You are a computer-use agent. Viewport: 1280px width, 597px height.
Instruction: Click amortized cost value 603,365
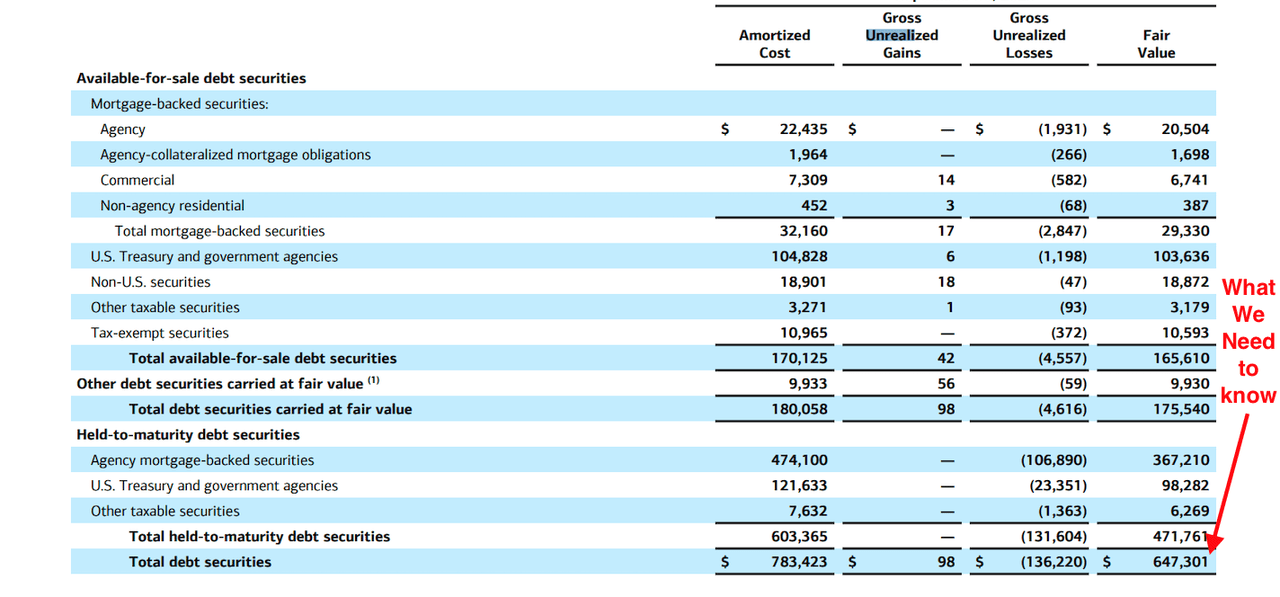click(x=799, y=536)
